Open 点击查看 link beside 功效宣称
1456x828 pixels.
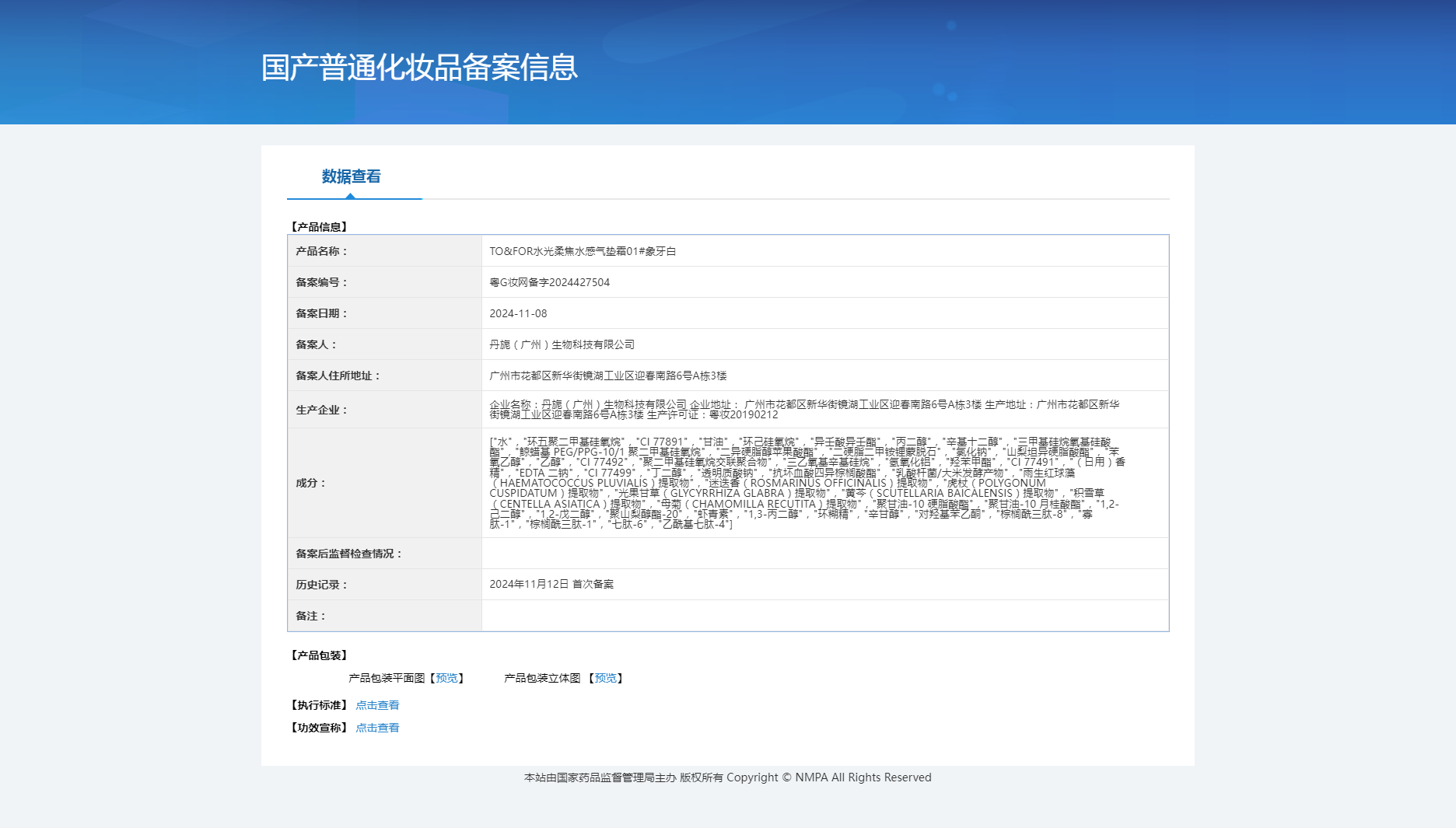(x=377, y=728)
